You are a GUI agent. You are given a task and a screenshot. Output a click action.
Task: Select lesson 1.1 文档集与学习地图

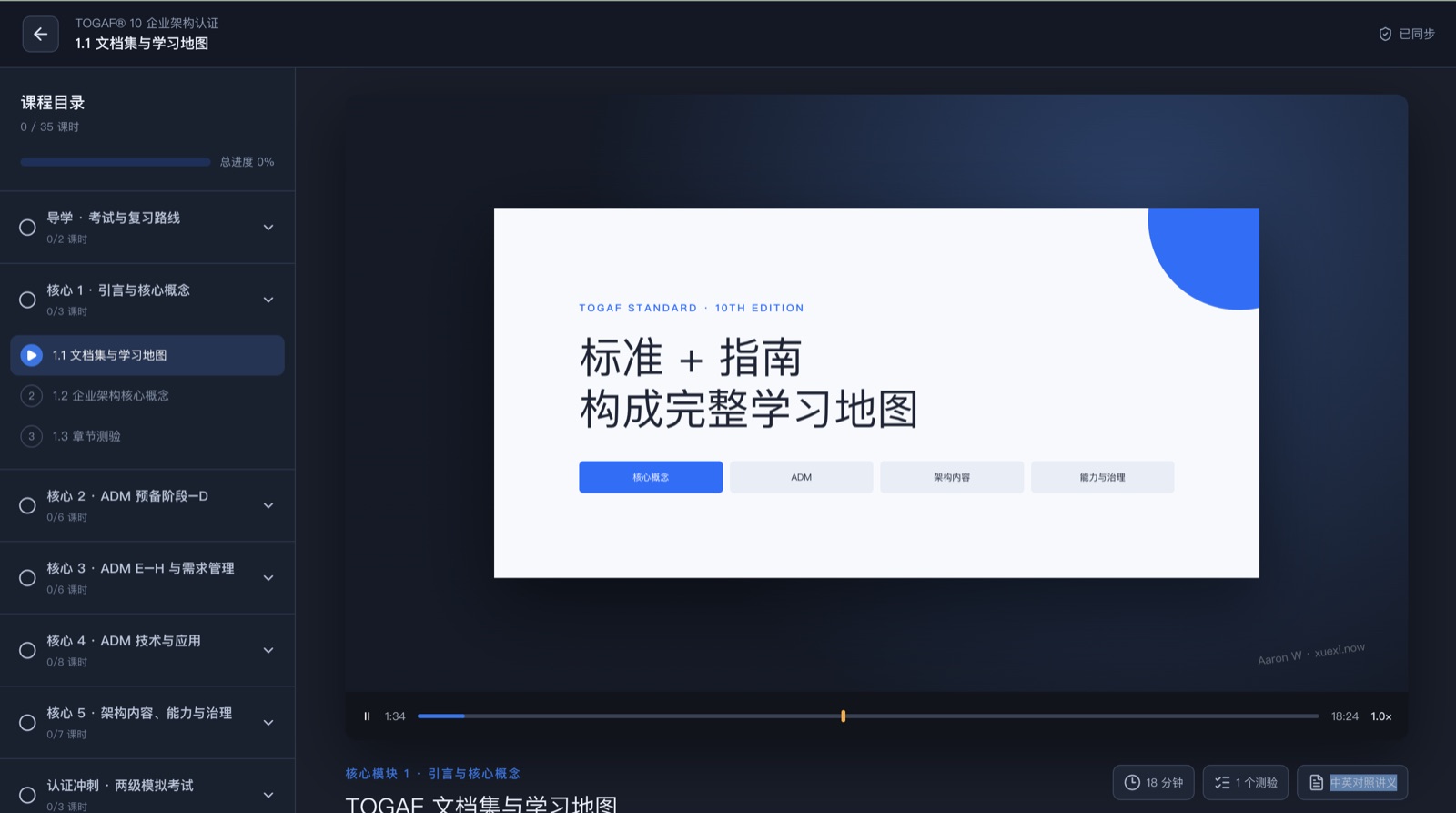tap(147, 355)
